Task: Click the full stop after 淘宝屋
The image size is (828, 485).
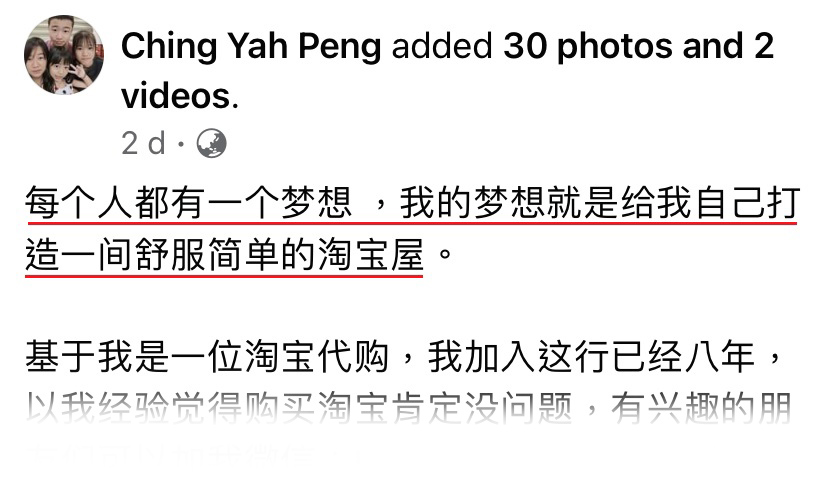Action: [x=445, y=254]
